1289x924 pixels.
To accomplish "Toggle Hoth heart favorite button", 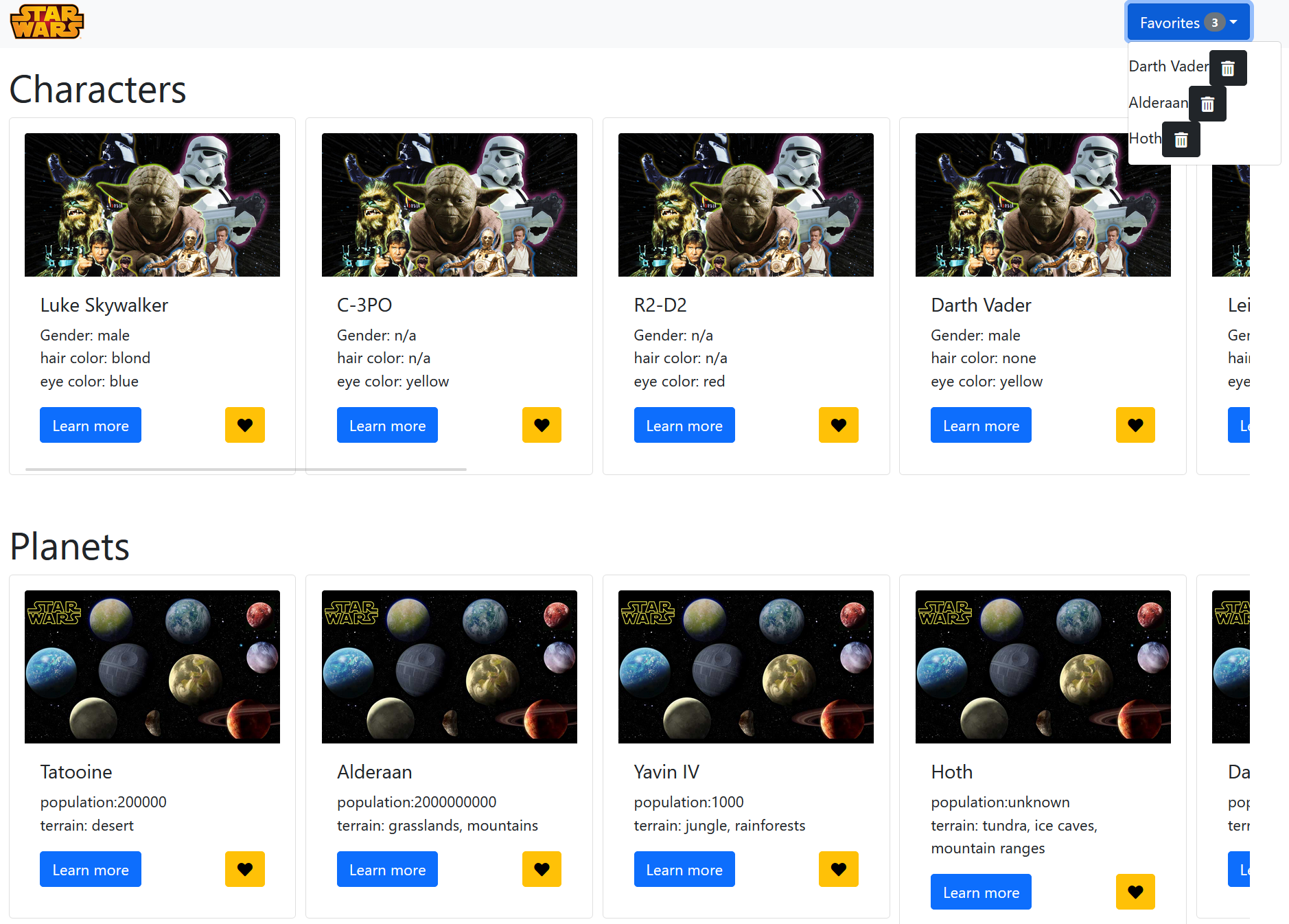I will (1135, 892).
